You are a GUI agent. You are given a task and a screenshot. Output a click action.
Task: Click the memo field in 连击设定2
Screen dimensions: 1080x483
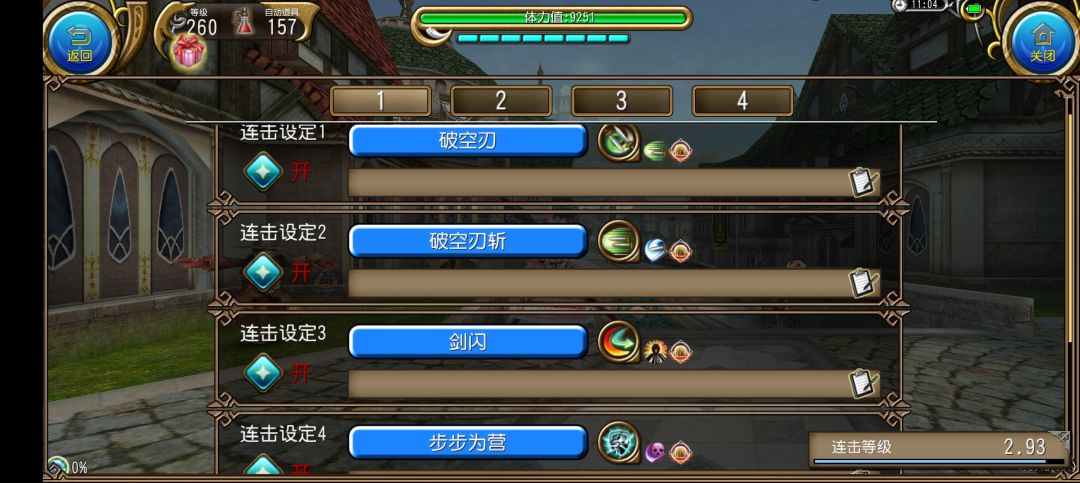[614, 283]
